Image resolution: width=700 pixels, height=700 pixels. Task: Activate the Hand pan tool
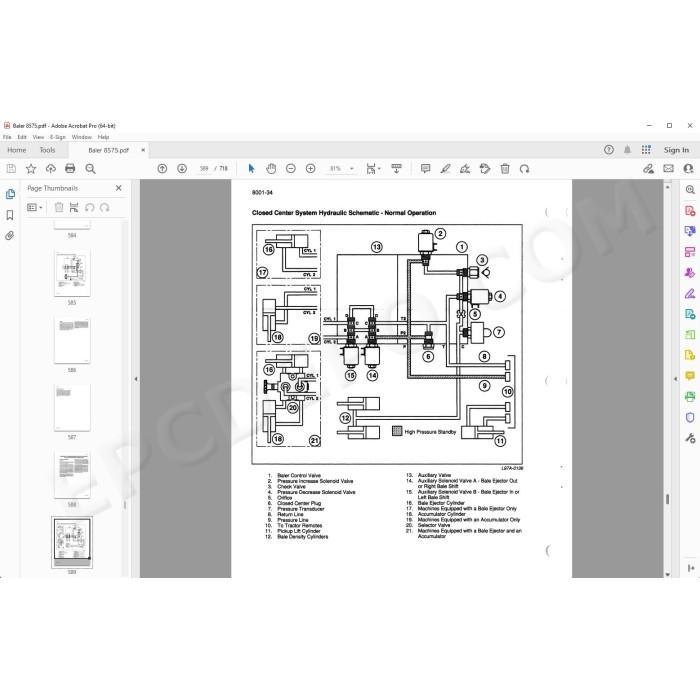coord(271,169)
